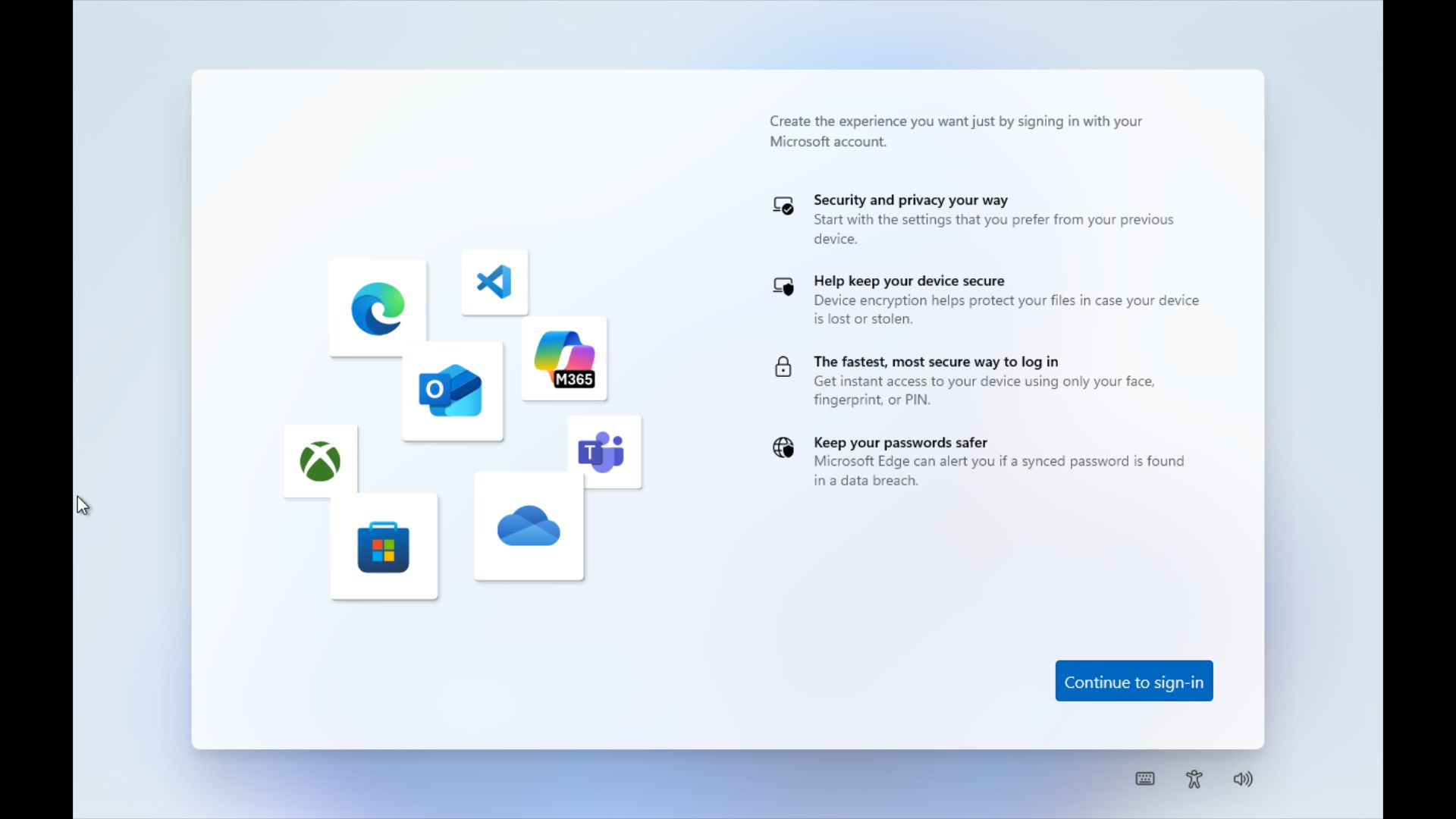The image size is (1456, 819).
Task: Click the Microsoft Store icon
Action: [x=384, y=545]
